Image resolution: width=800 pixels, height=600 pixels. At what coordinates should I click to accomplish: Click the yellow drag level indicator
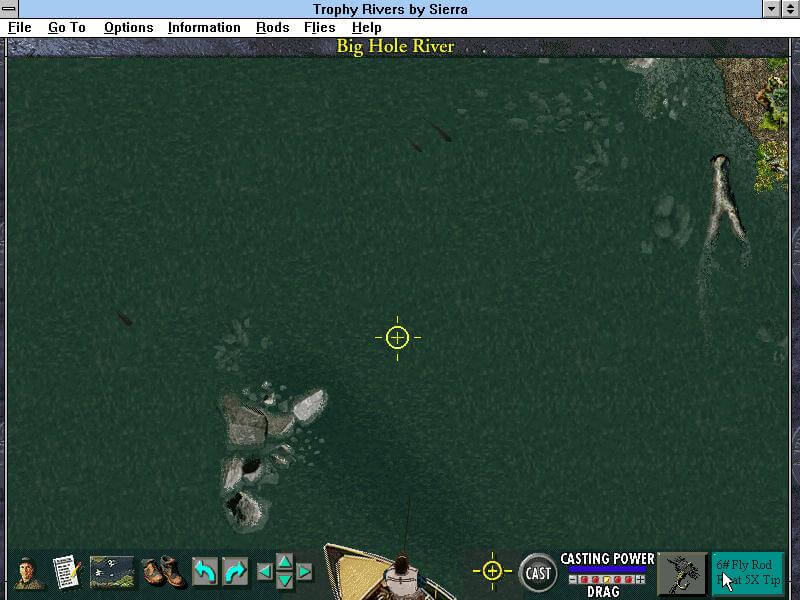point(607,580)
